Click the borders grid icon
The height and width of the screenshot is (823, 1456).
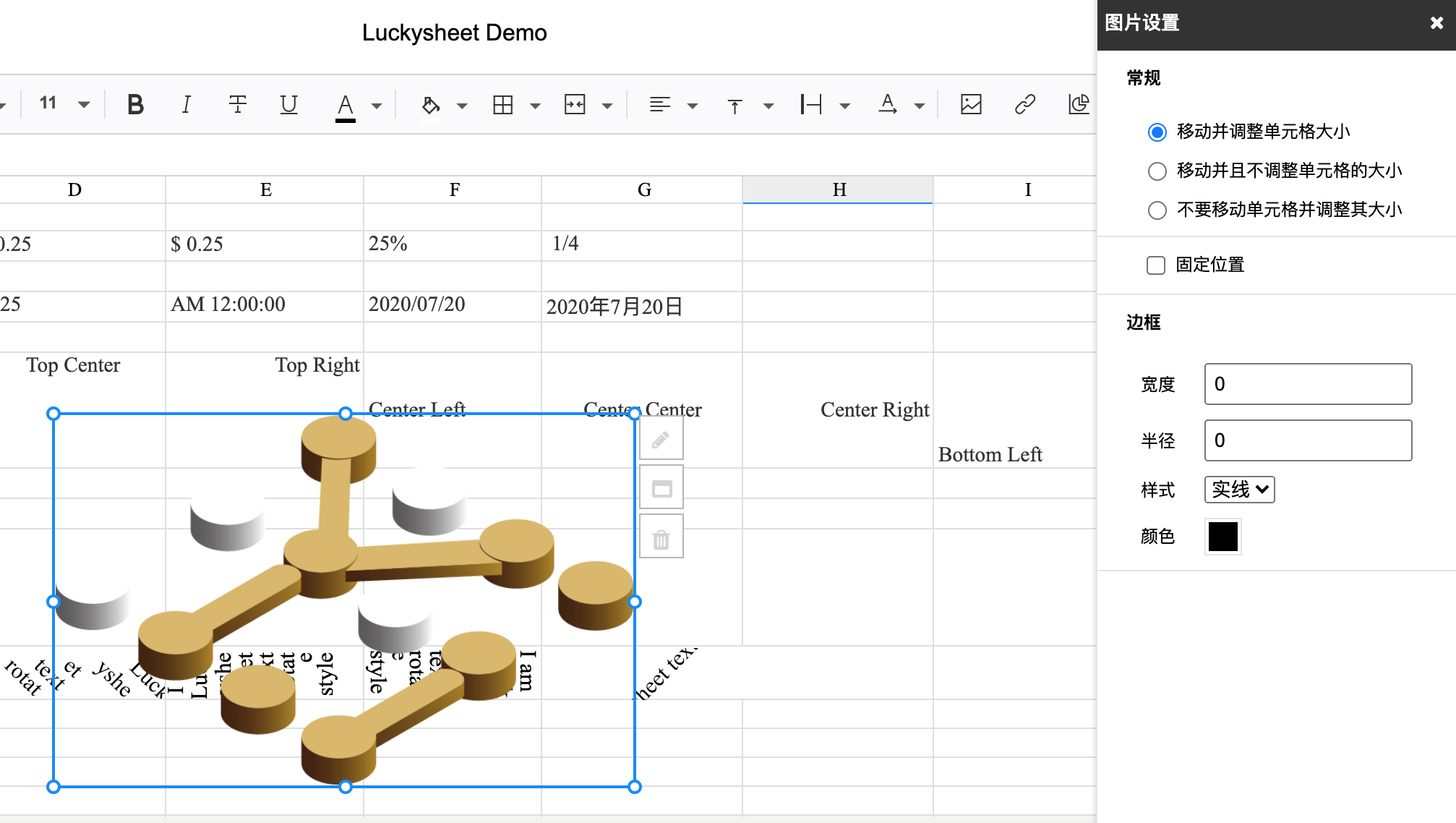click(502, 105)
